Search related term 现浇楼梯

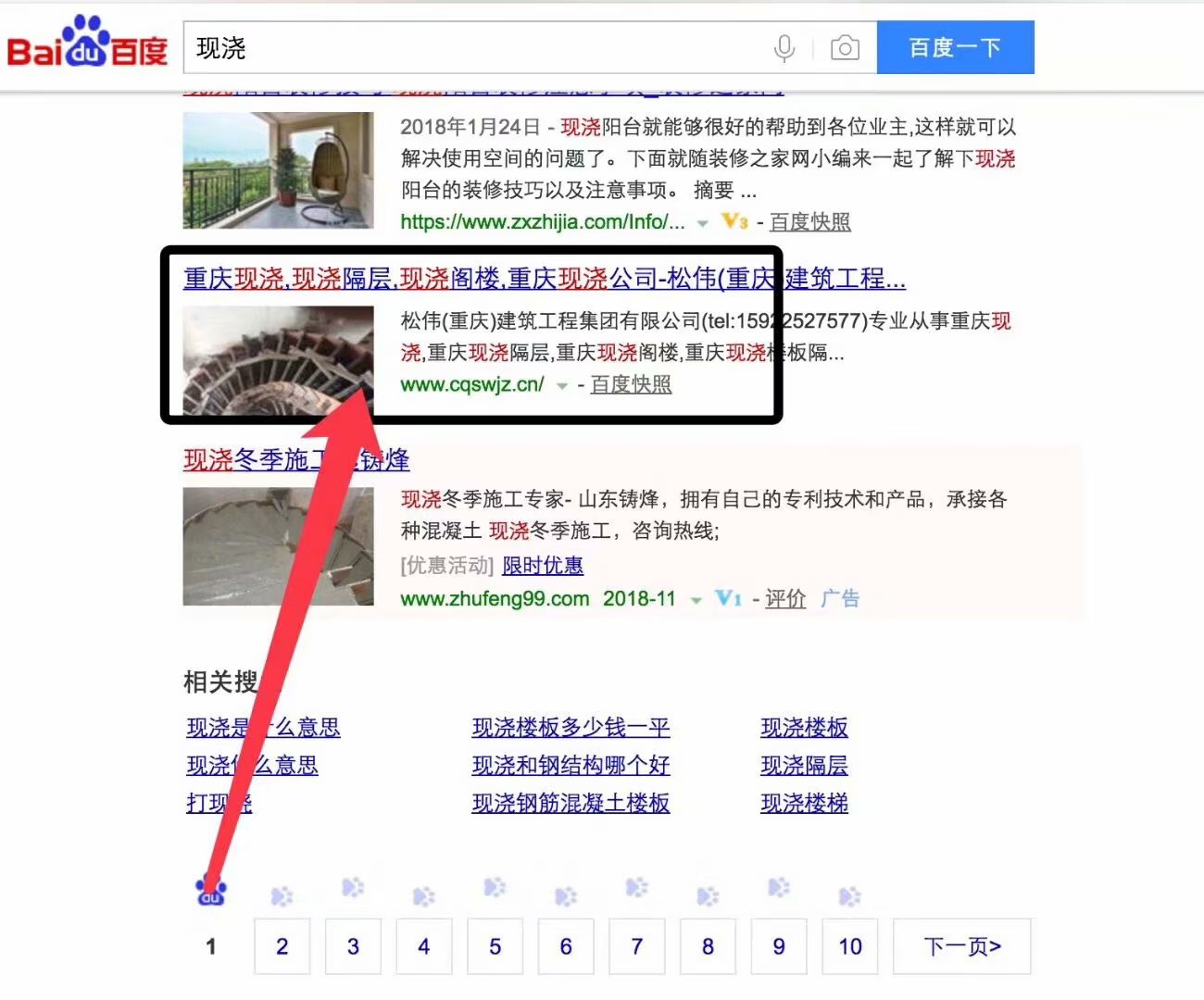[x=804, y=804]
